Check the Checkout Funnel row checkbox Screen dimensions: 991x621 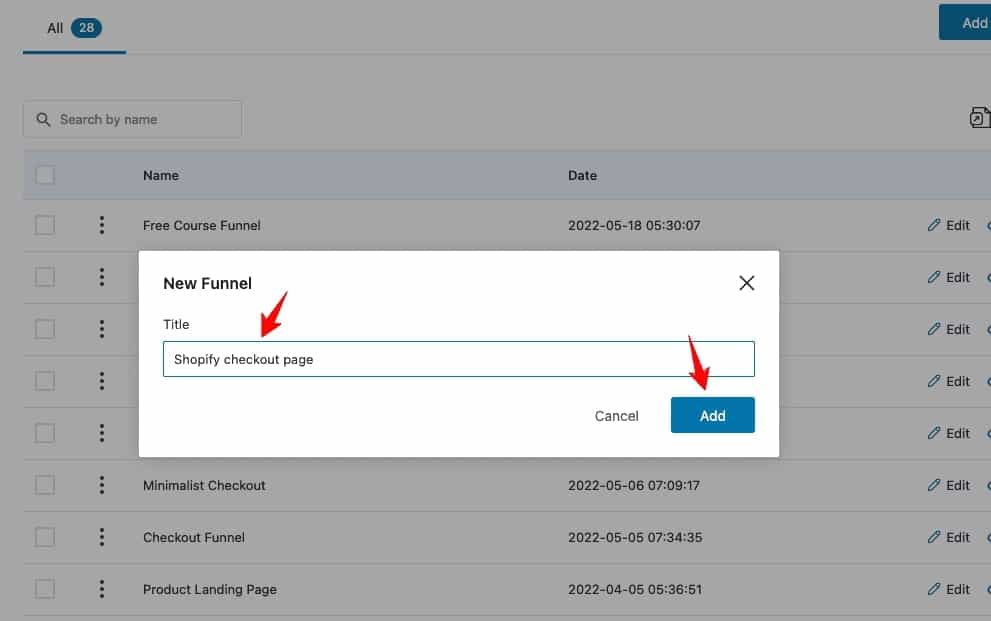pos(45,537)
